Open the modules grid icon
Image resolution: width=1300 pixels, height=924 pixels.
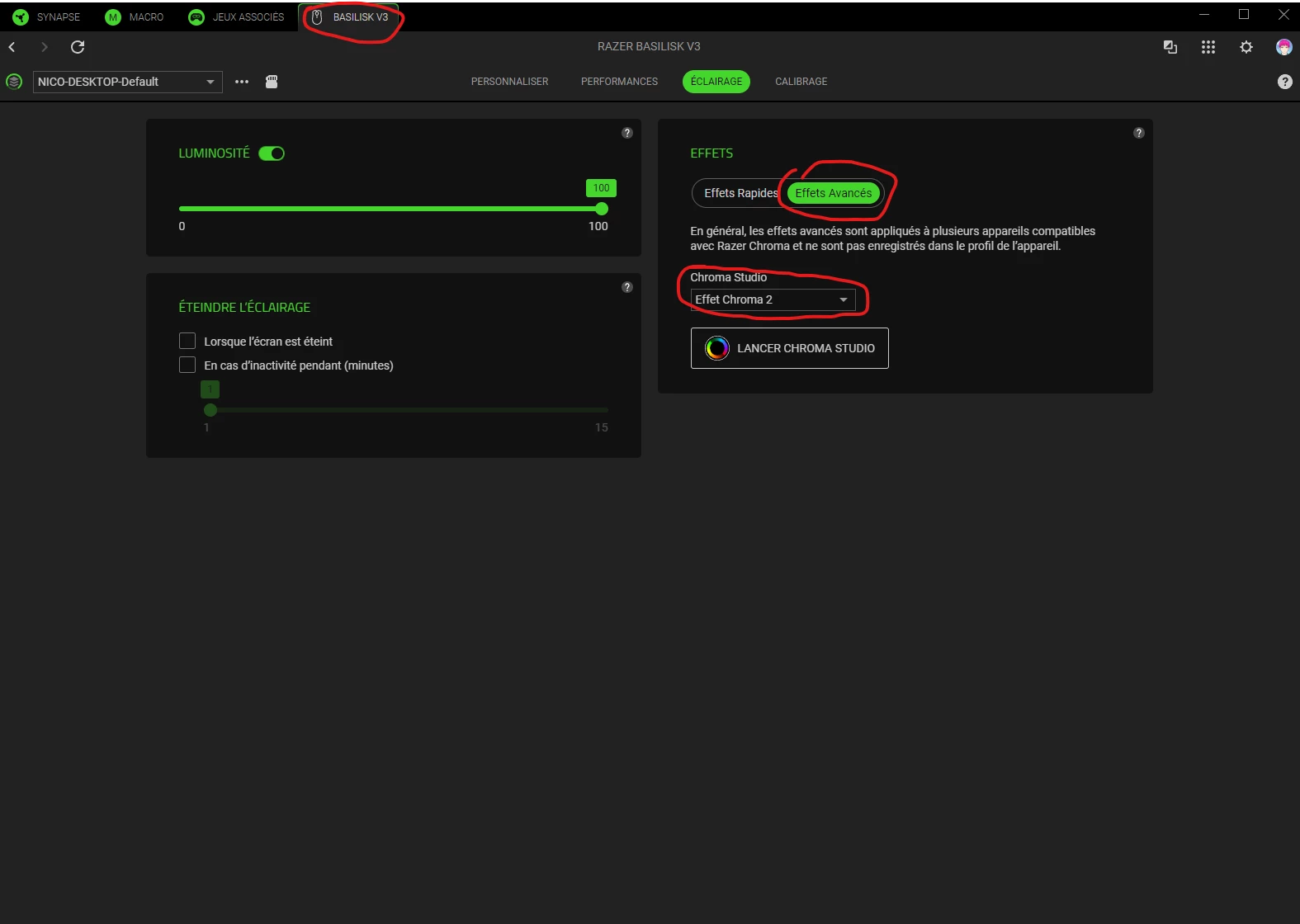click(x=1208, y=47)
